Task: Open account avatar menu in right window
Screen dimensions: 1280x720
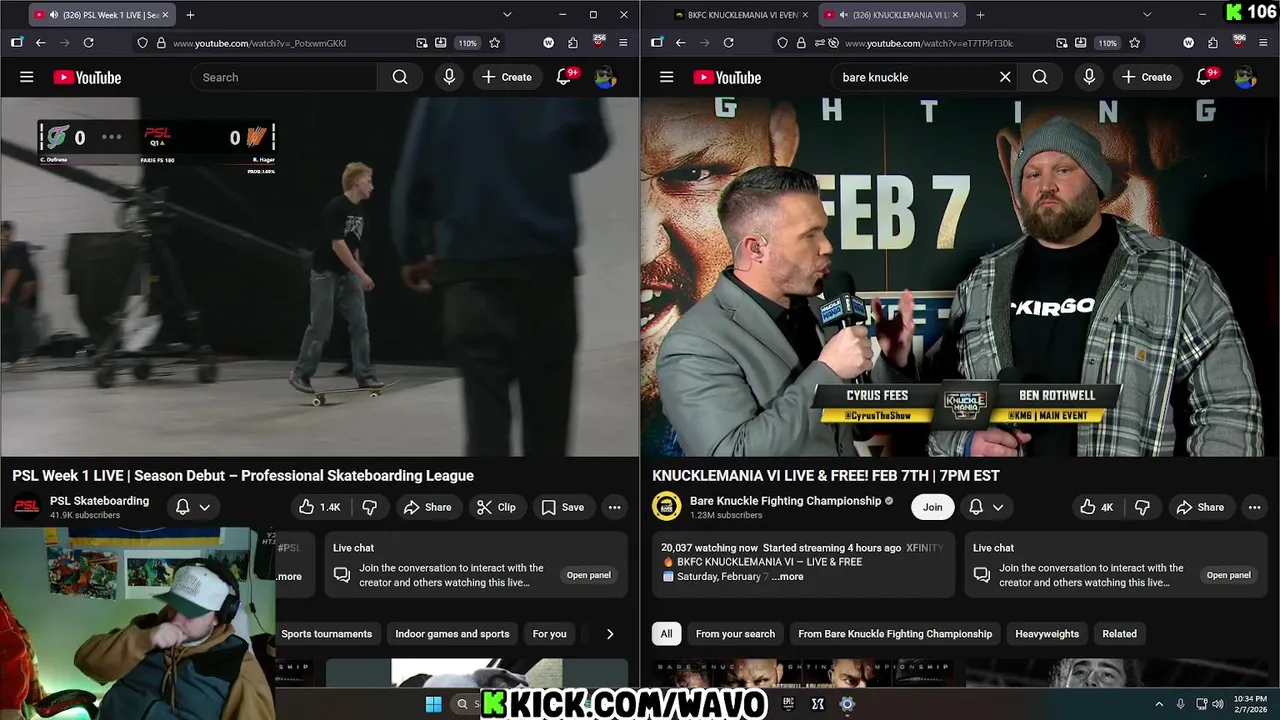Action: click(1245, 77)
